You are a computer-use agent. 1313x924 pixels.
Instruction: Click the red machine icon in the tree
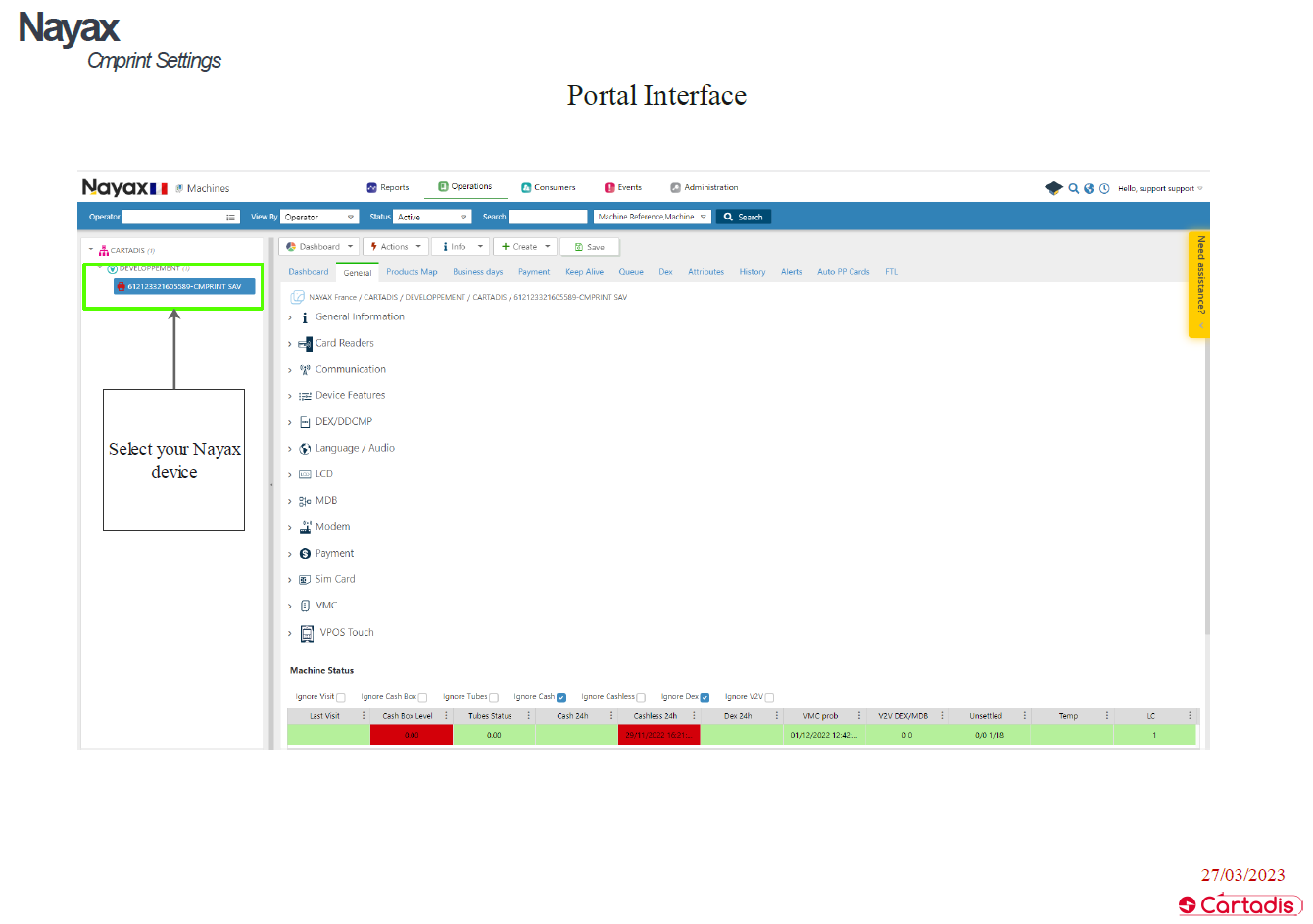[x=121, y=287]
